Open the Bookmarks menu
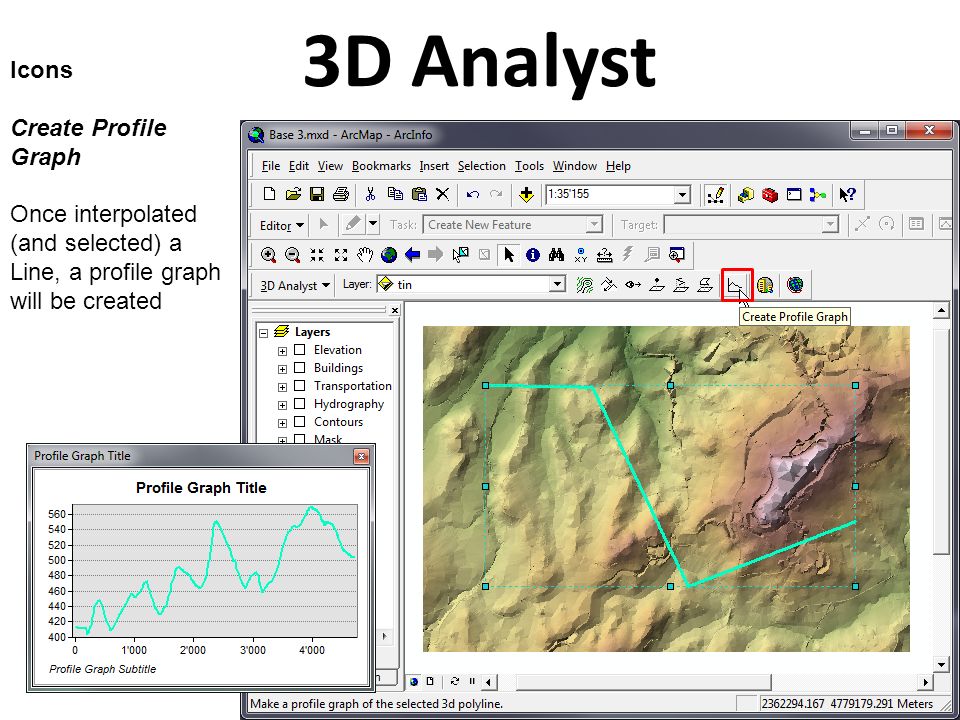960x720 pixels. (381, 166)
